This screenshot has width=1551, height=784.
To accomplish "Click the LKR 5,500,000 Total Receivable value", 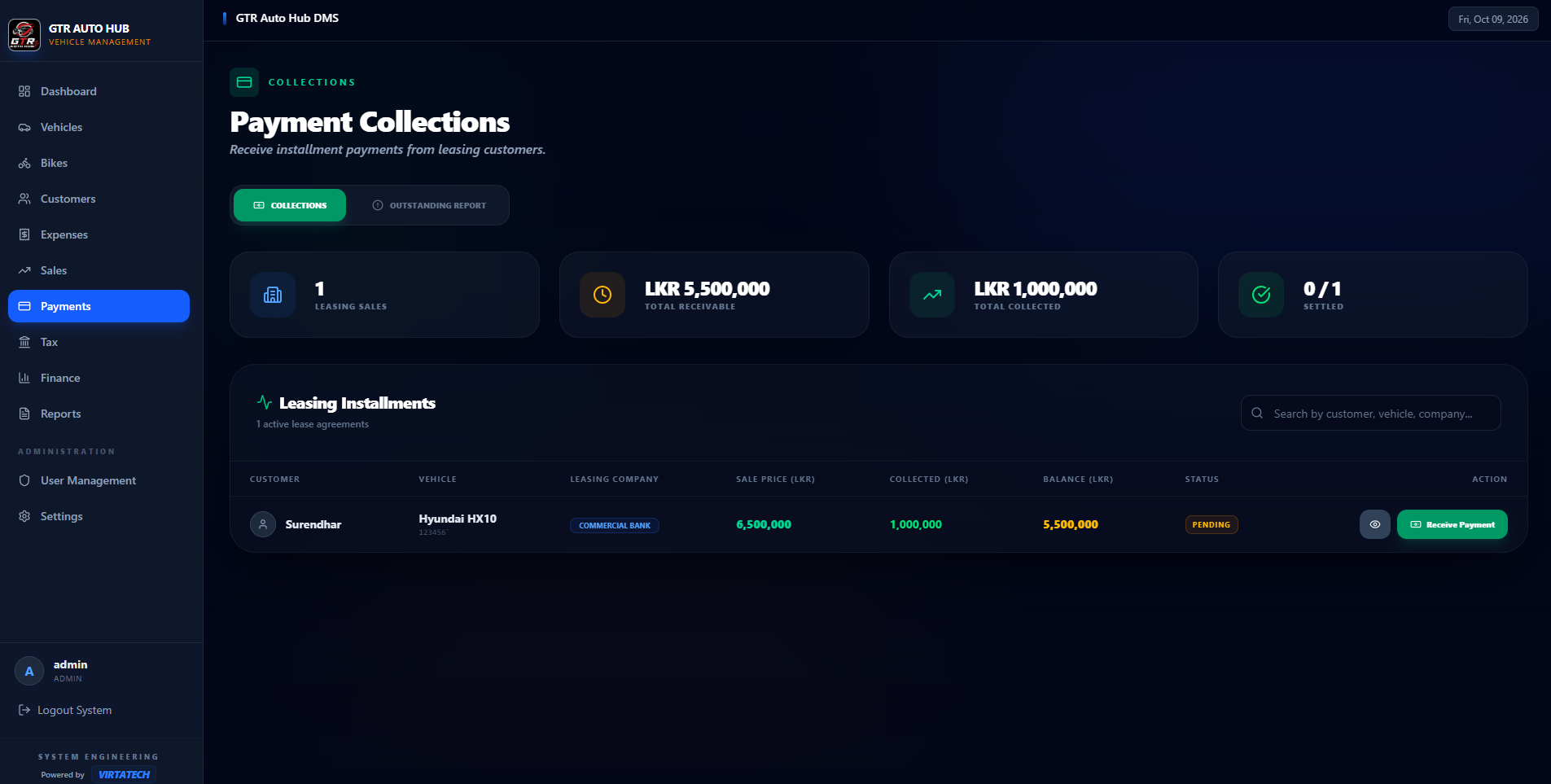I will [x=707, y=288].
